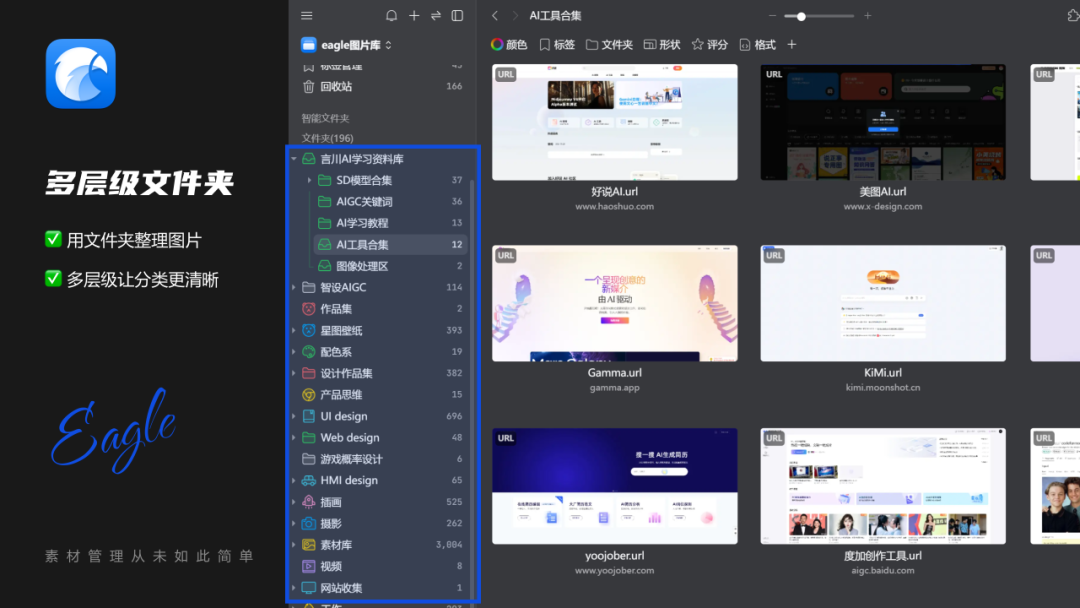Expand the 智设AIGC folder
1080x608 pixels.
(294, 288)
